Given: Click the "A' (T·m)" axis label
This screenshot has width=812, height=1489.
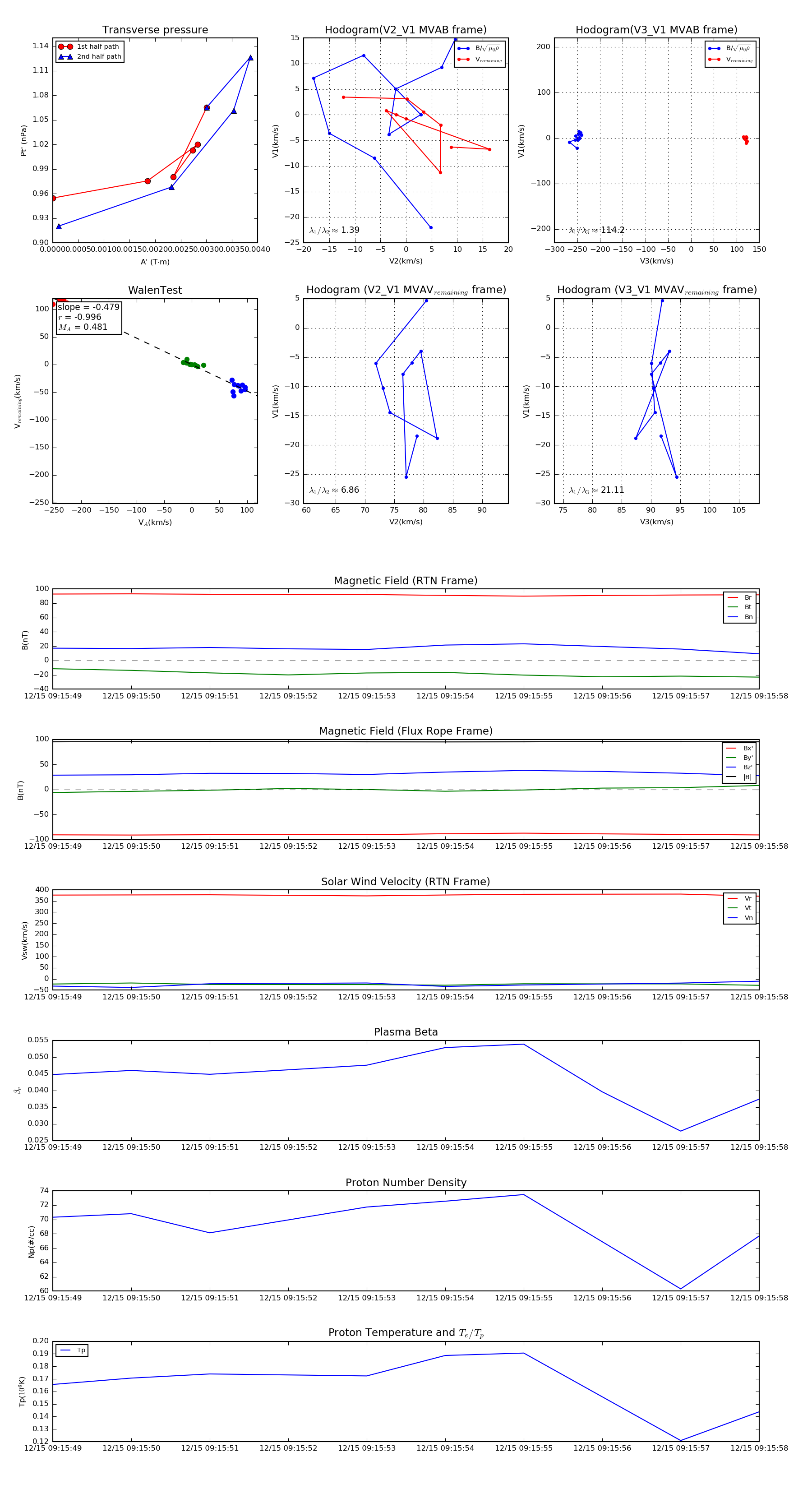Looking at the screenshot, I should click(155, 262).
